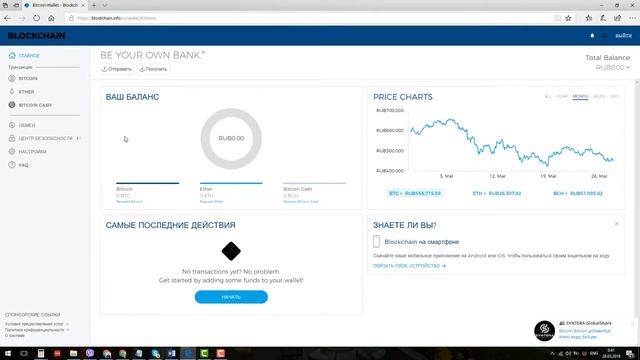Open the Task View taskbar icon
640x360 pixels.
[x=24, y=353]
